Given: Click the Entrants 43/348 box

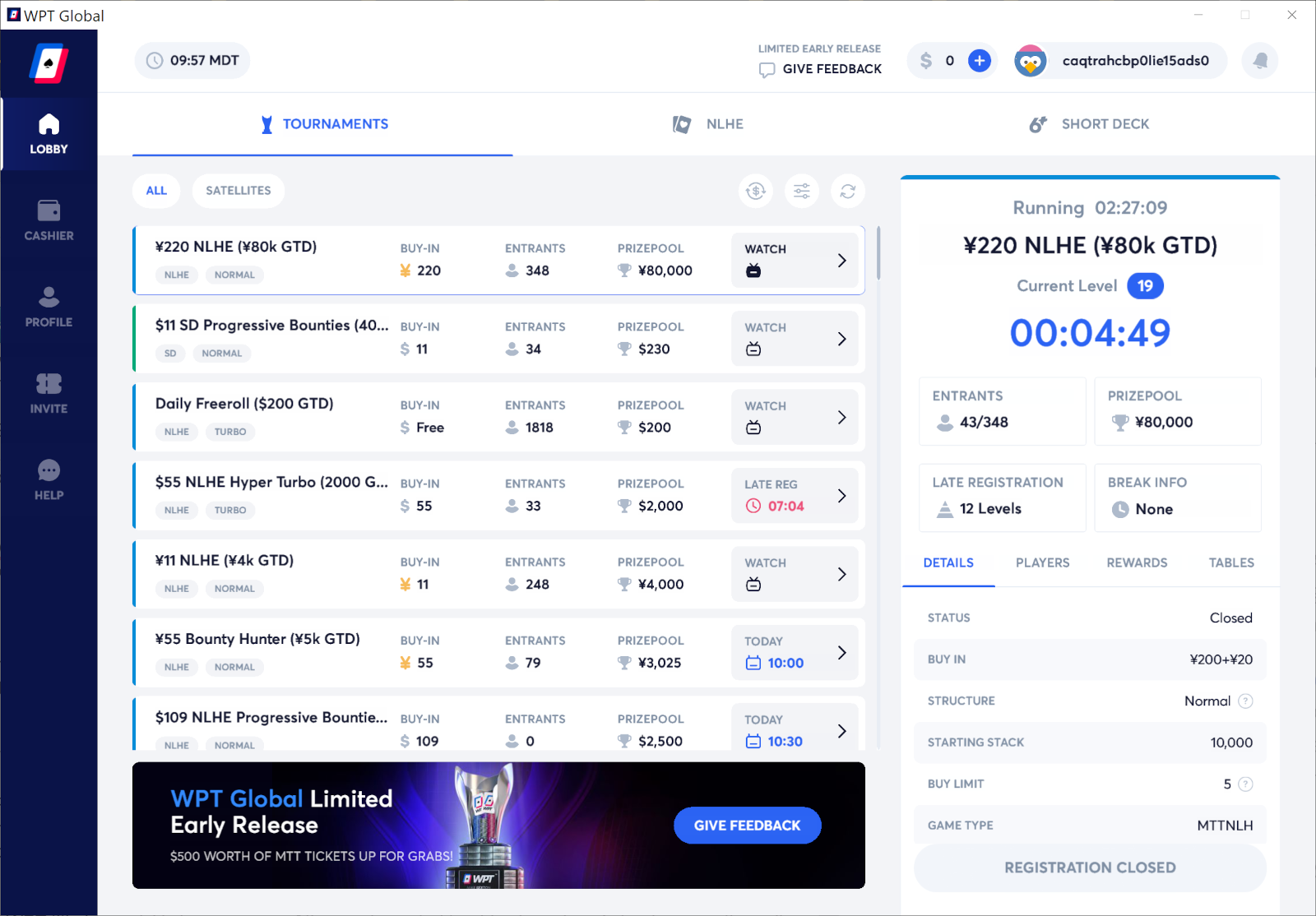Looking at the screenshot, I should click(1002, 411).
